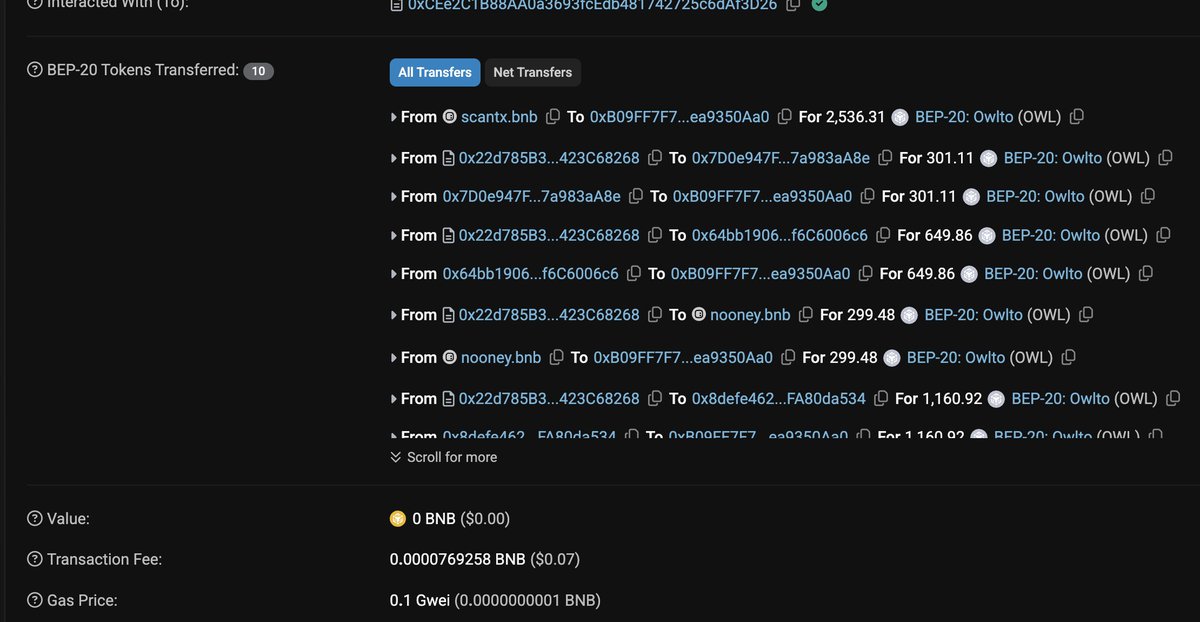Screen dimensions: 1200x622
Task: Copy the Interacted With contract address
Action: [x=792, y=5]
